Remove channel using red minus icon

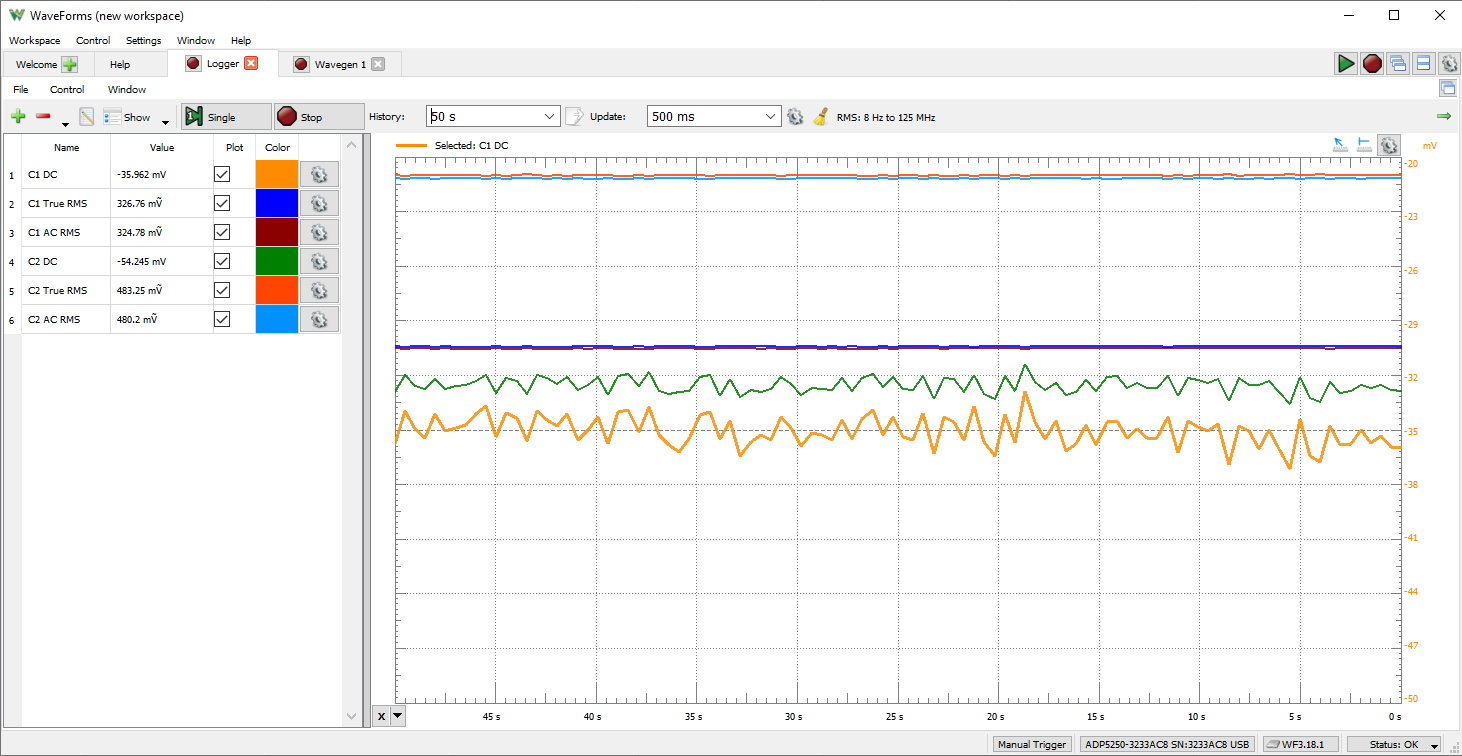pos(43,117)
